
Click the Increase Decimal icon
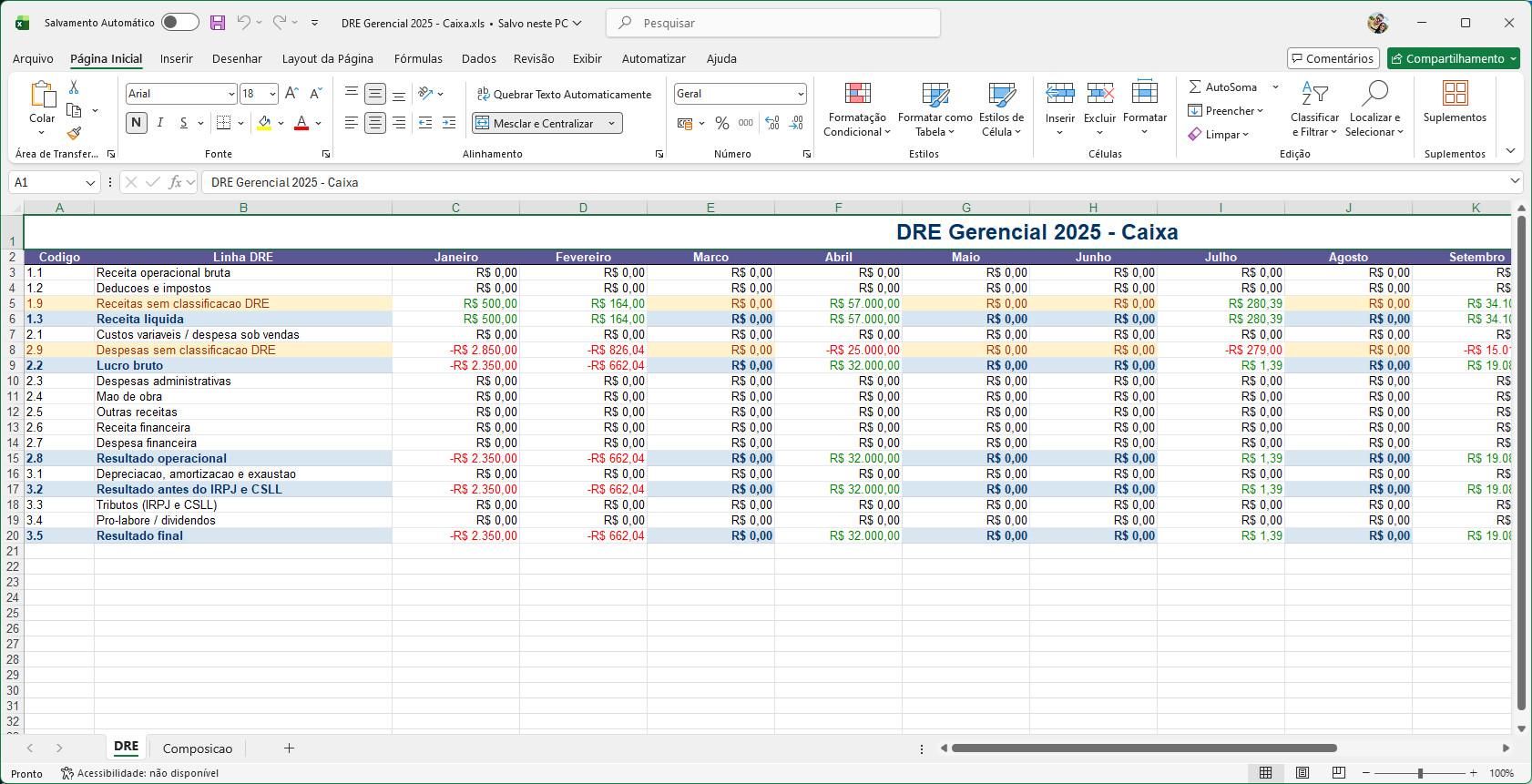(x=772, y=123)
